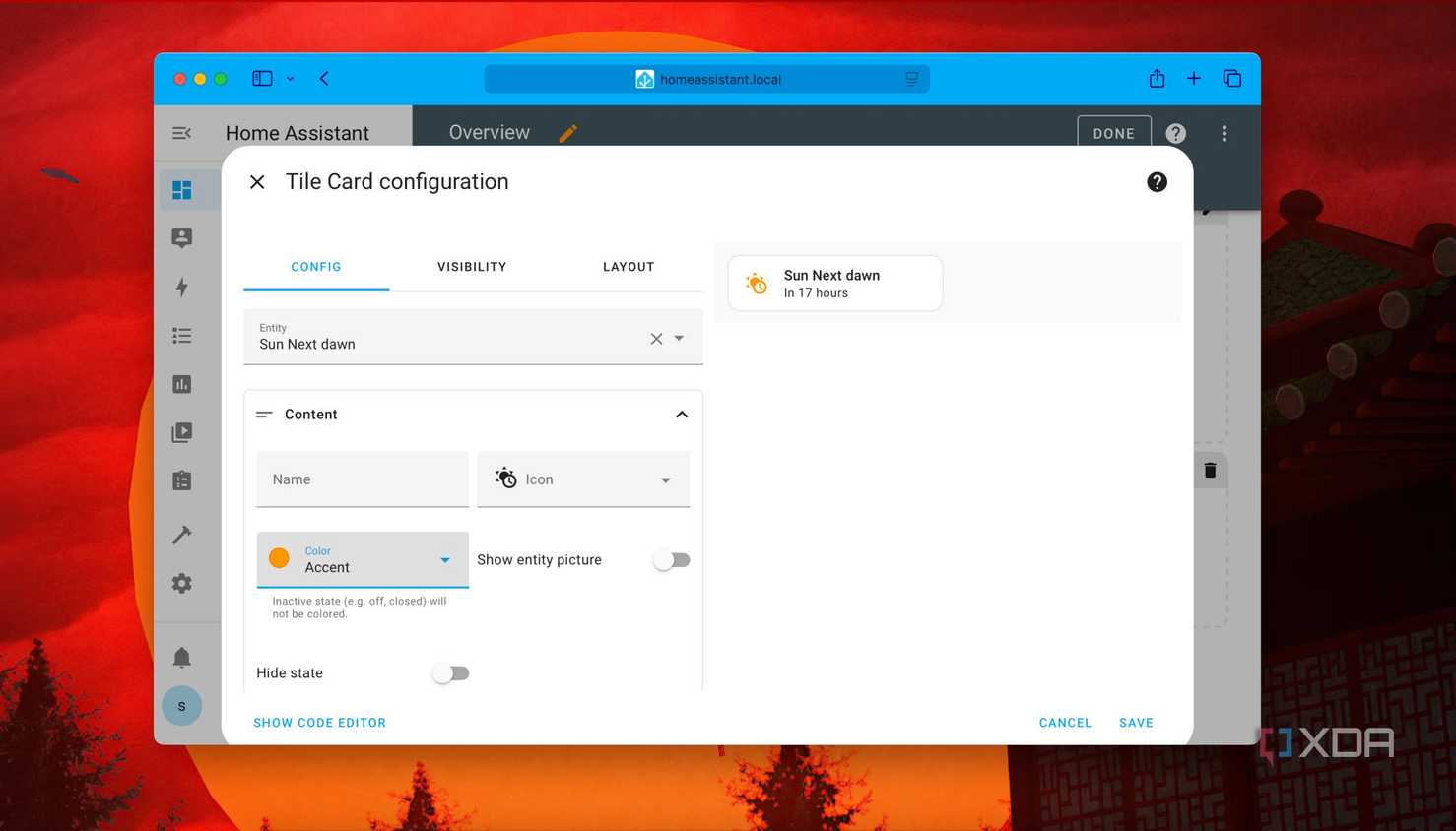
Task: Click the Sun Next dawn preview tile
Action: coord(835,284)
